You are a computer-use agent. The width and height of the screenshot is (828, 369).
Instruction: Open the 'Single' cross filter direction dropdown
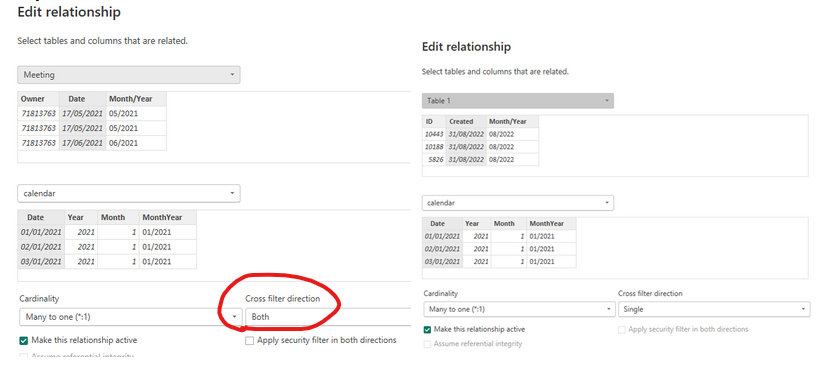tap(714, 309)
